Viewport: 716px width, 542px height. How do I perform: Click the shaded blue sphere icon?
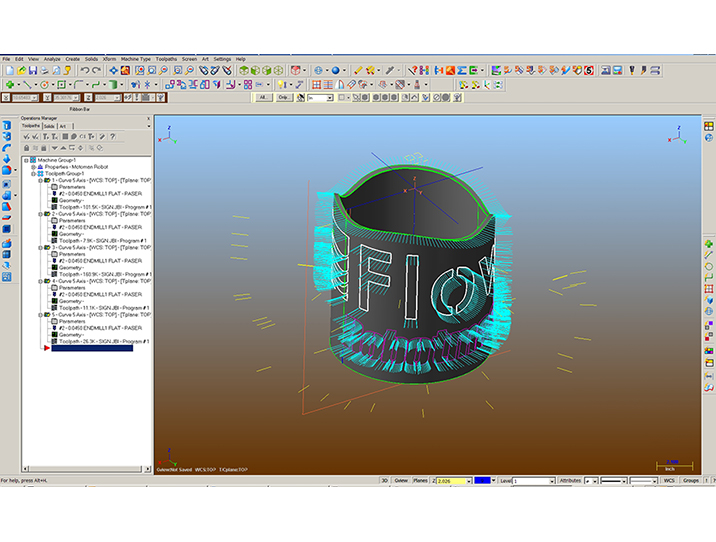336,70
